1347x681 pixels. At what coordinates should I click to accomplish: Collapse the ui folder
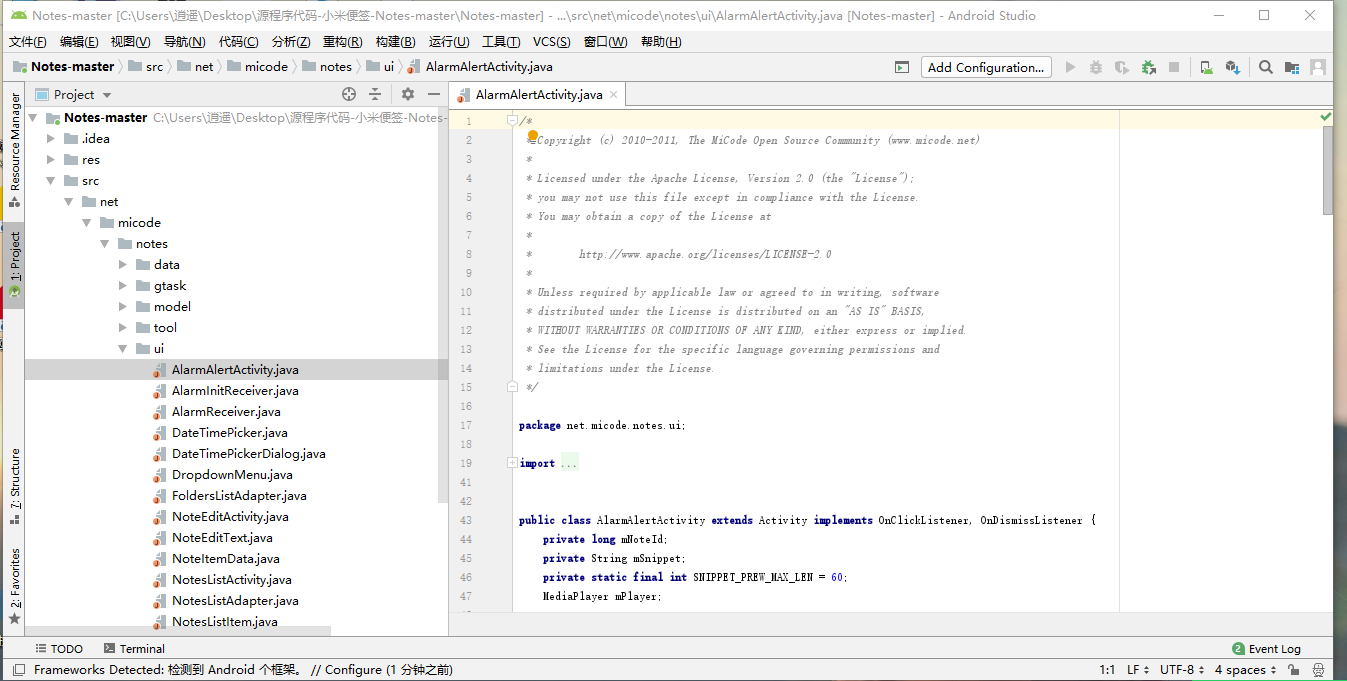(x=123, y=348)
